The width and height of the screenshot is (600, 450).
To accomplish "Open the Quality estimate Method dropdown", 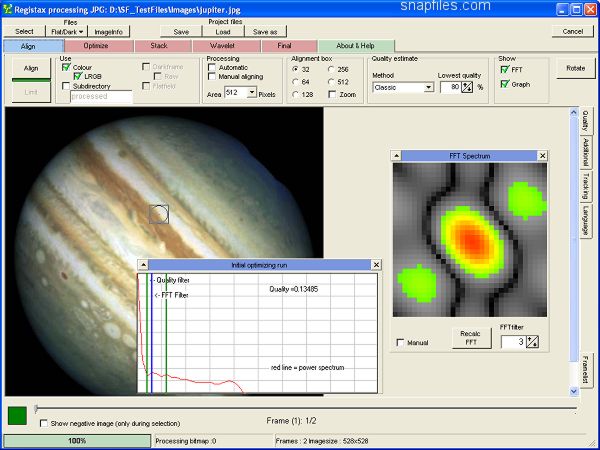I will pos(428,87).
